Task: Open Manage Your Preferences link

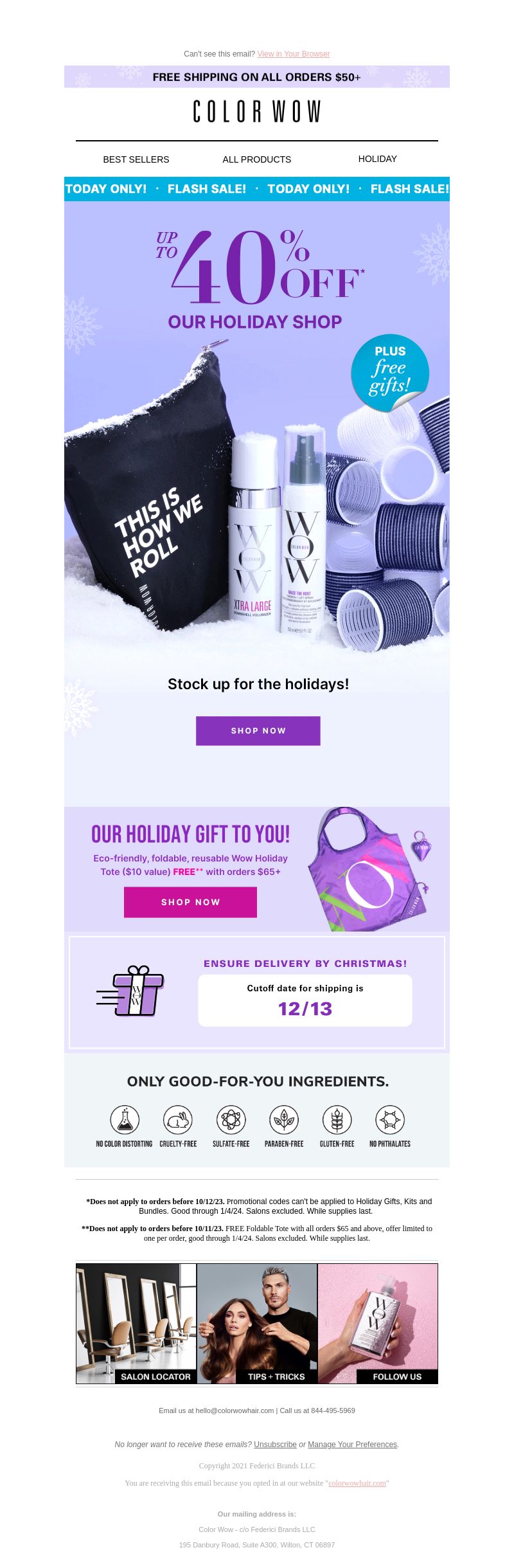Action: 353,1444
